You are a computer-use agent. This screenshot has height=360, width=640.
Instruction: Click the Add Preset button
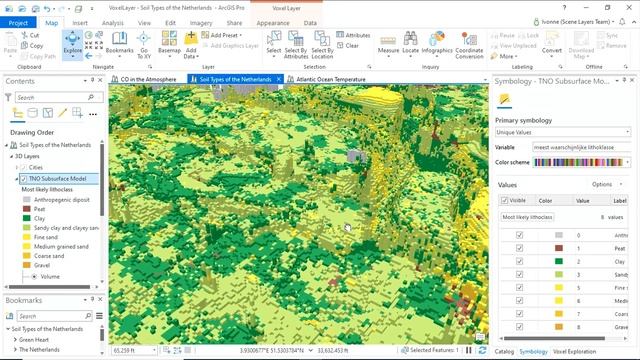point(222,35)
